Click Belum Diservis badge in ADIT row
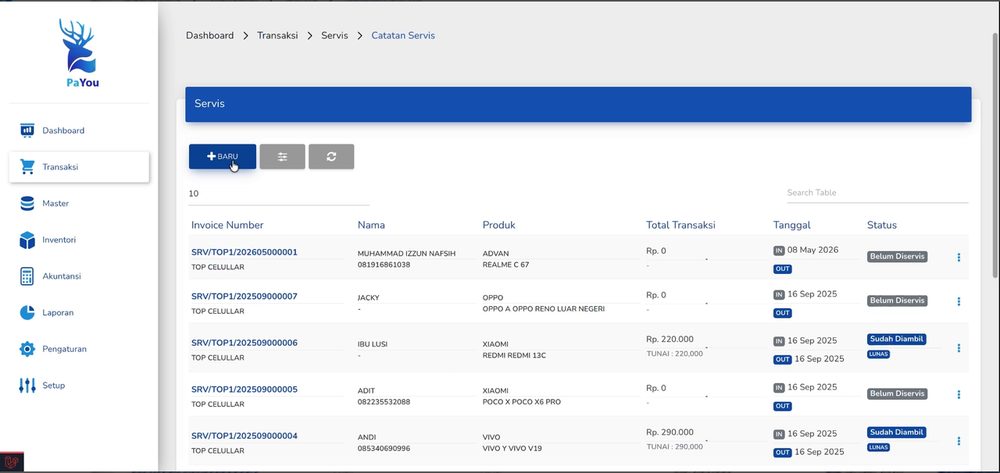Screen dimensions: 1000x473 (897, 394)
